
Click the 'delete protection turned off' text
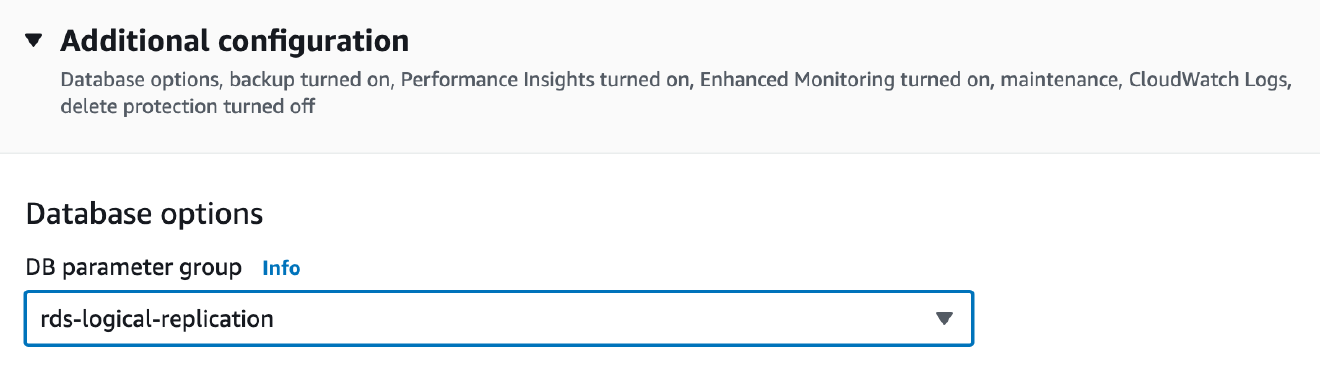tap(188, 106)
